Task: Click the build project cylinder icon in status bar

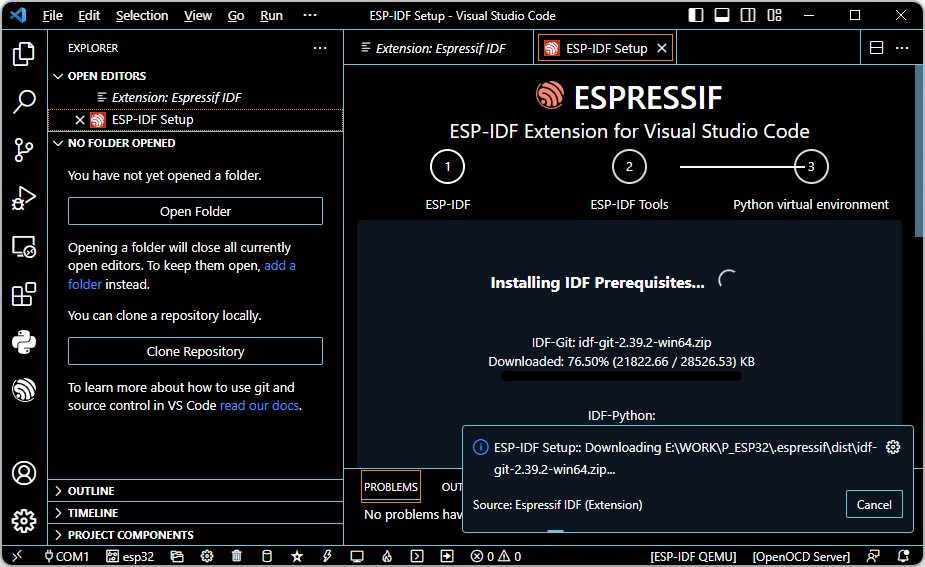Action: coord(267,556)
